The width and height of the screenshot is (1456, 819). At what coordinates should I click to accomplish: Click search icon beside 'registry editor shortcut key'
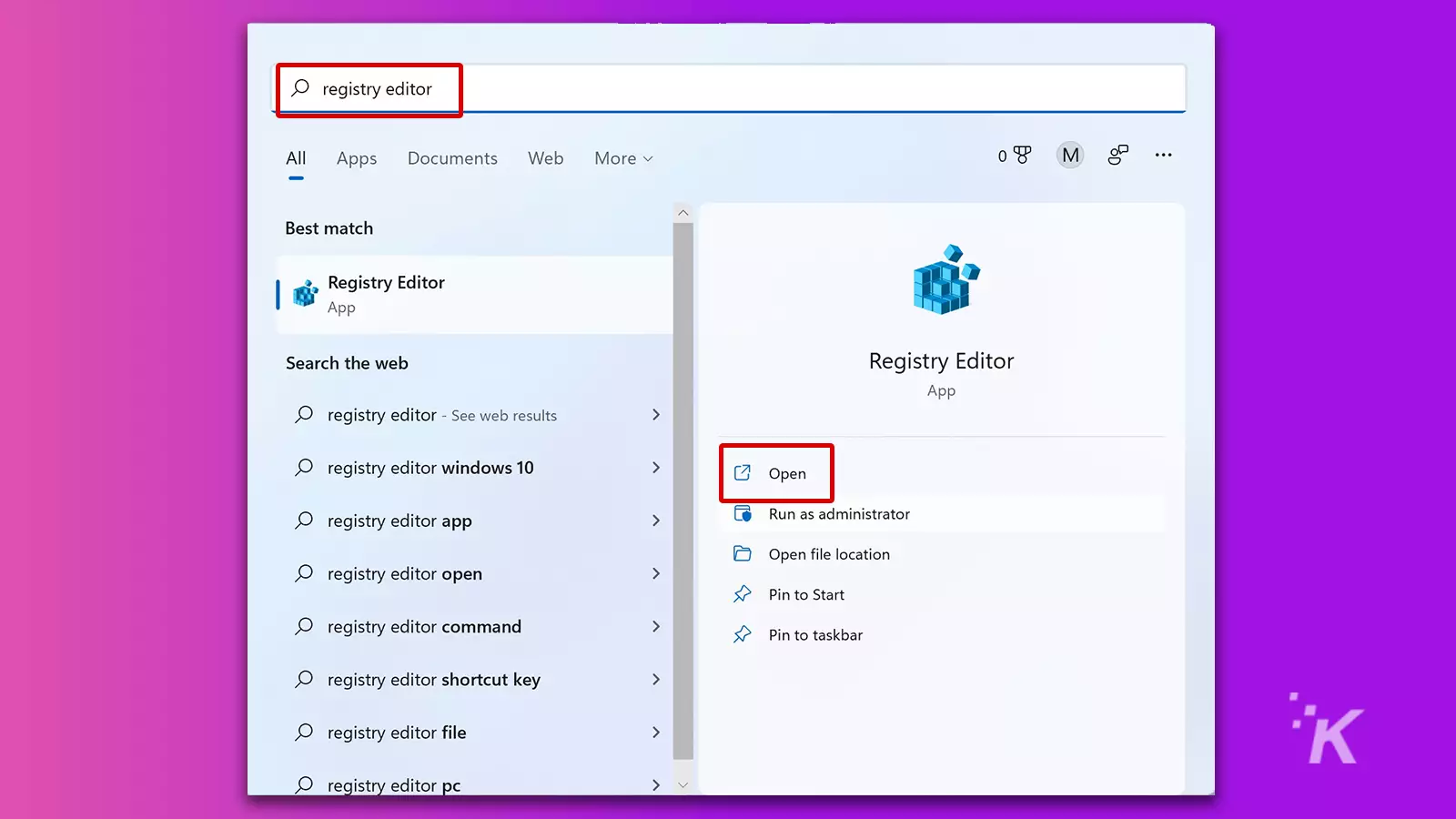point(304,679)
